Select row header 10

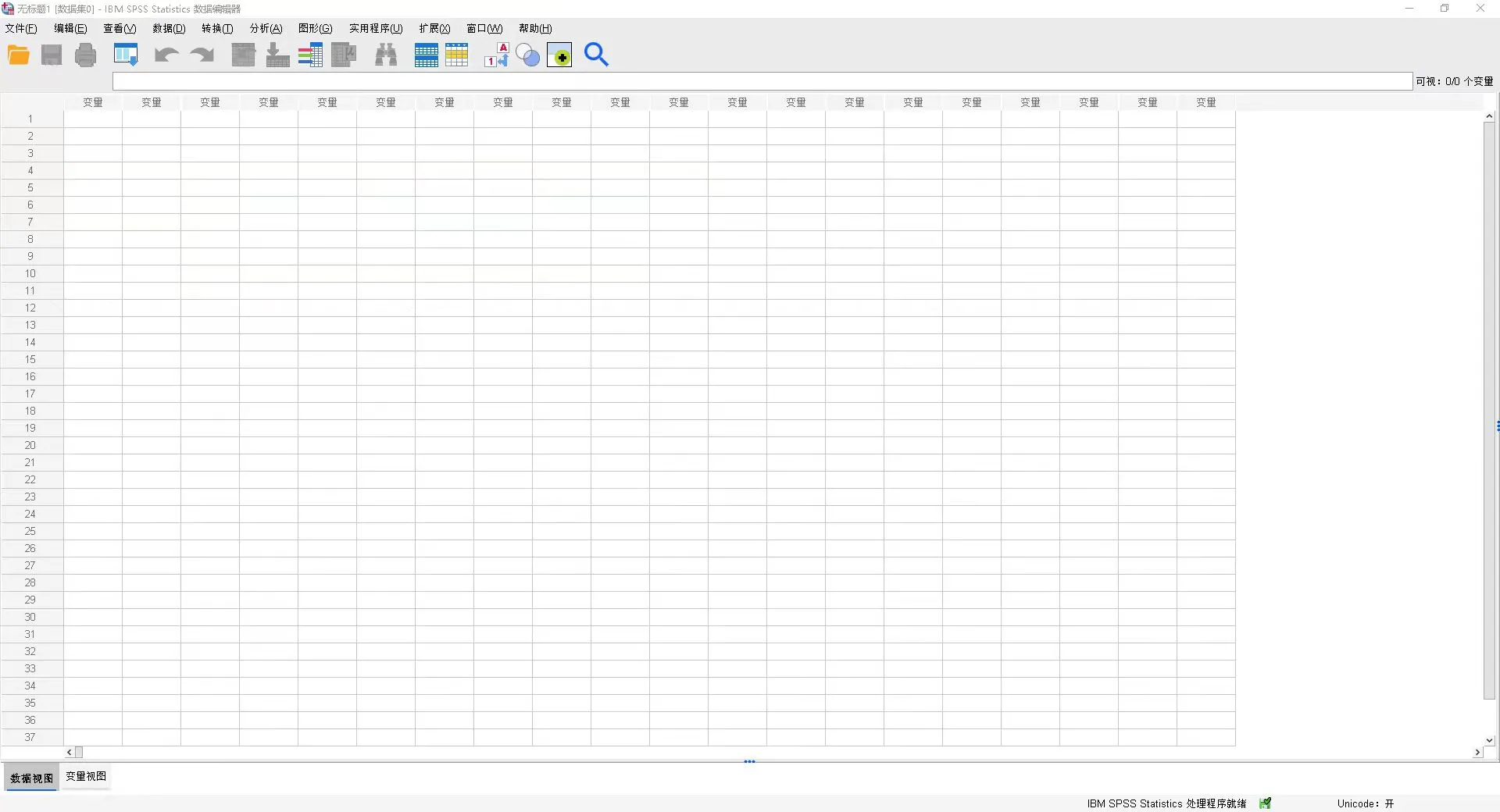[x=31, y=273]
